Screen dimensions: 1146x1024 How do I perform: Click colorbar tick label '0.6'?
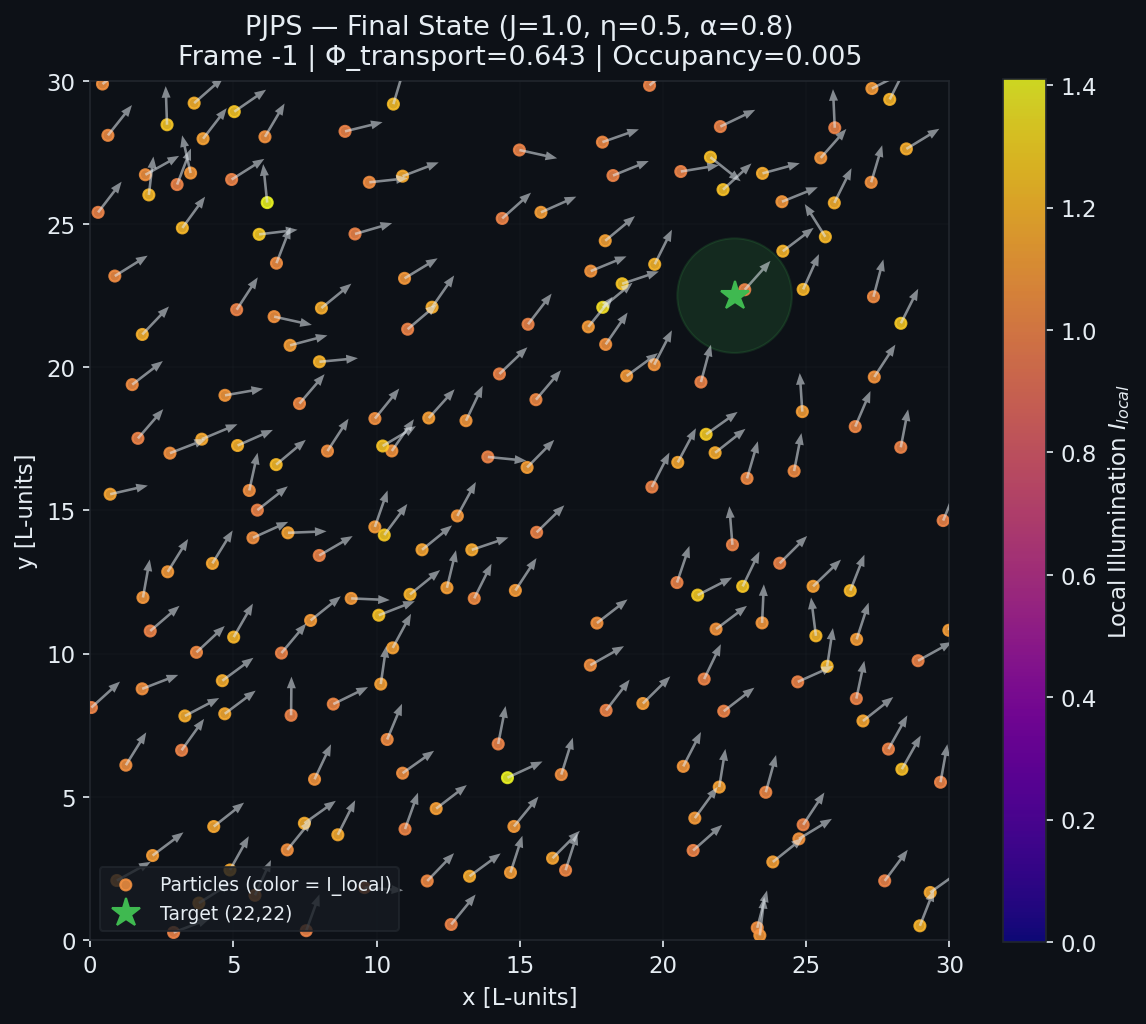point(1078,577)
